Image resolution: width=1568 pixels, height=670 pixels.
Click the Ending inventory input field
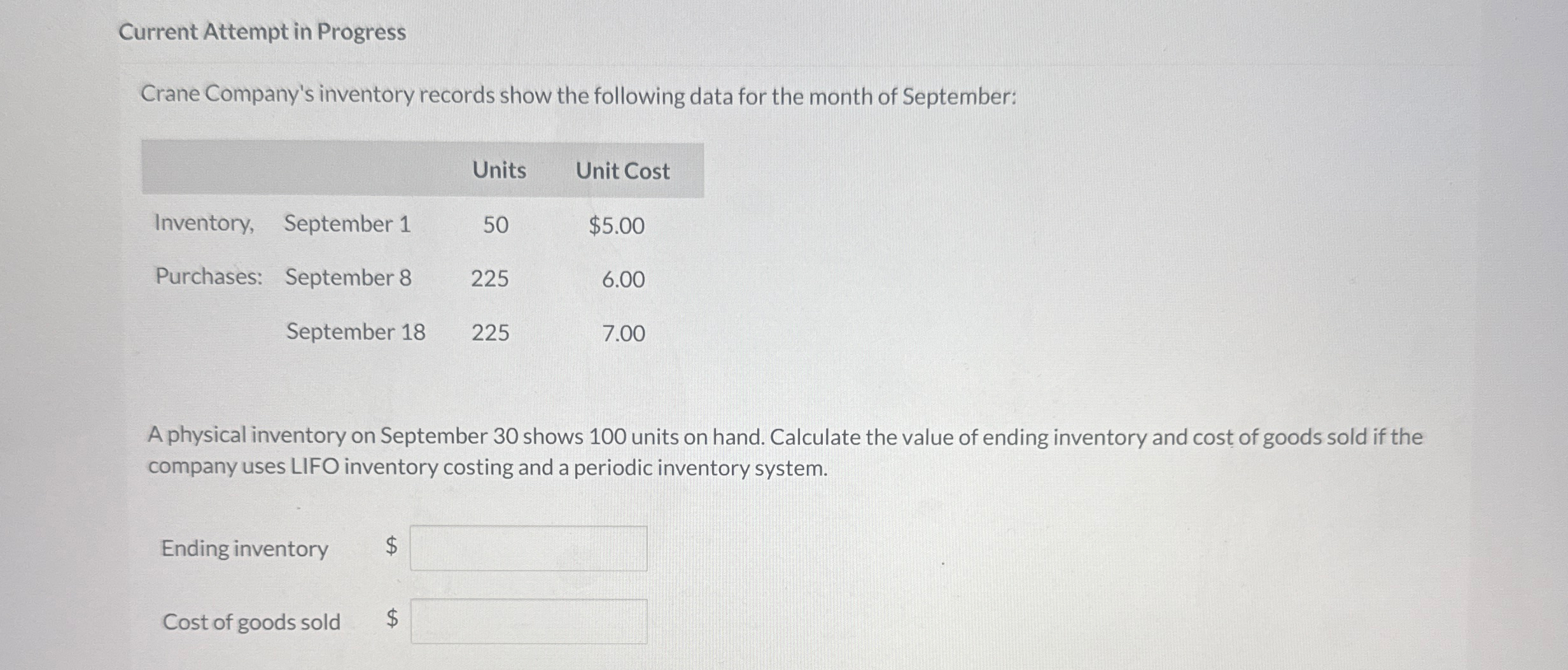pyautogui.click(x=528, y=548)
